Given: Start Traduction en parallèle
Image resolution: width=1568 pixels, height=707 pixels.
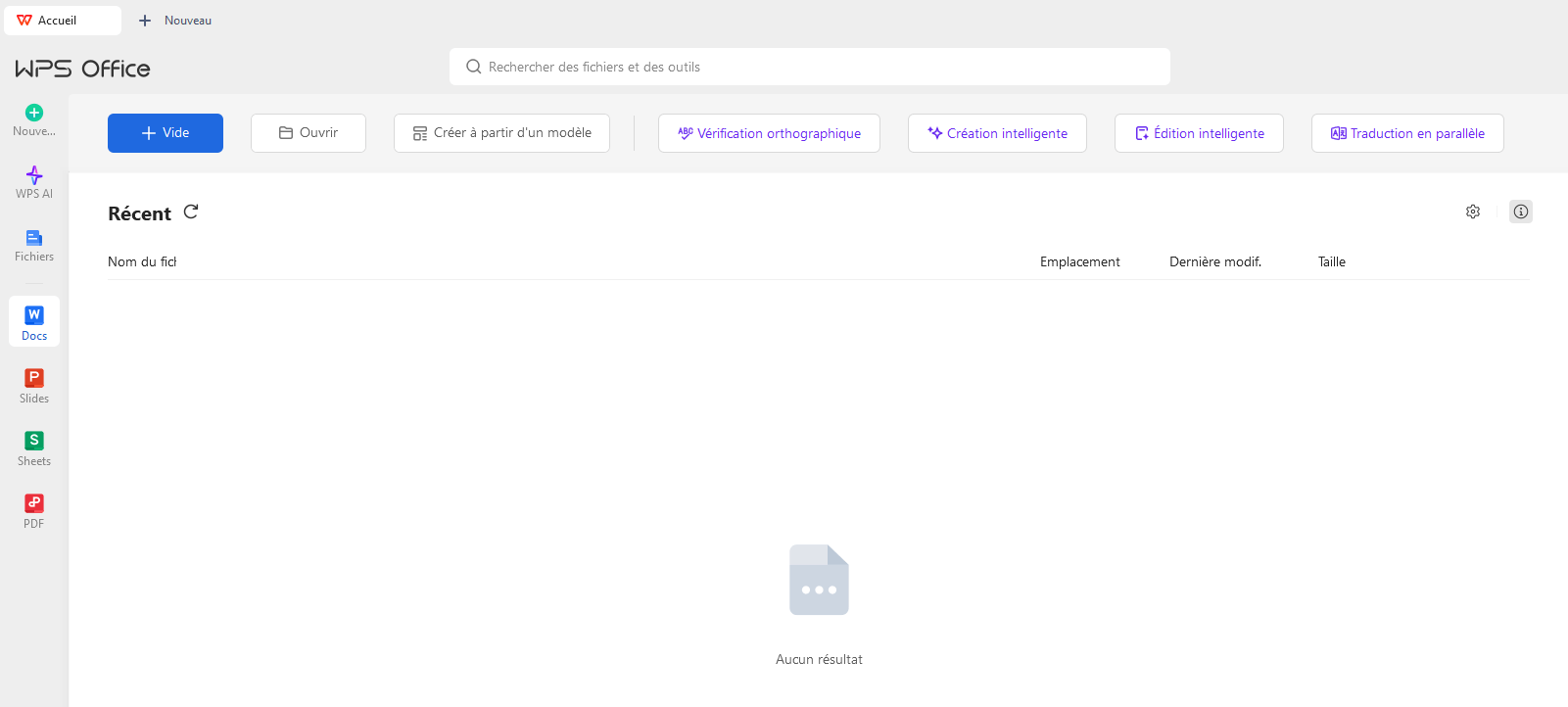Looking at the screenshot, I should (1407, 133).
